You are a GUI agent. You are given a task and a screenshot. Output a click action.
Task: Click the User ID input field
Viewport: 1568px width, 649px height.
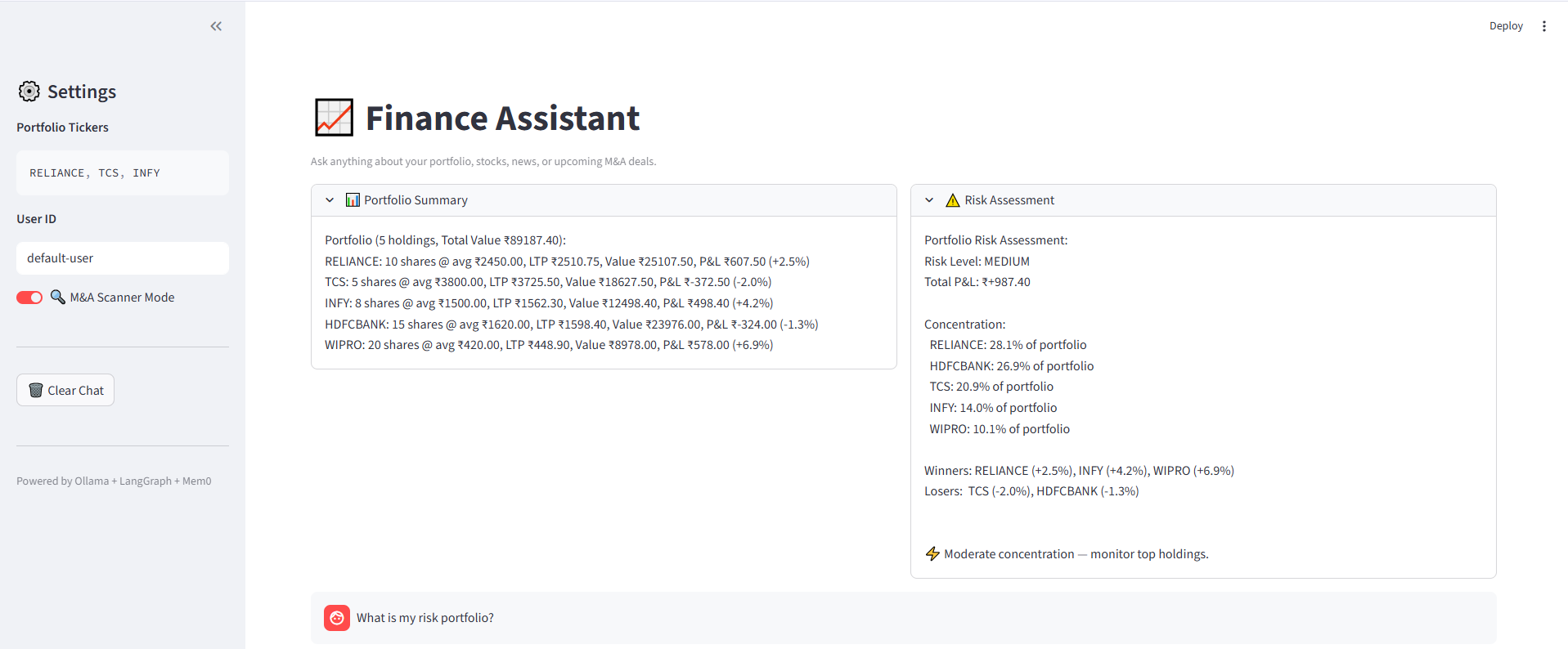coord(123,258)
